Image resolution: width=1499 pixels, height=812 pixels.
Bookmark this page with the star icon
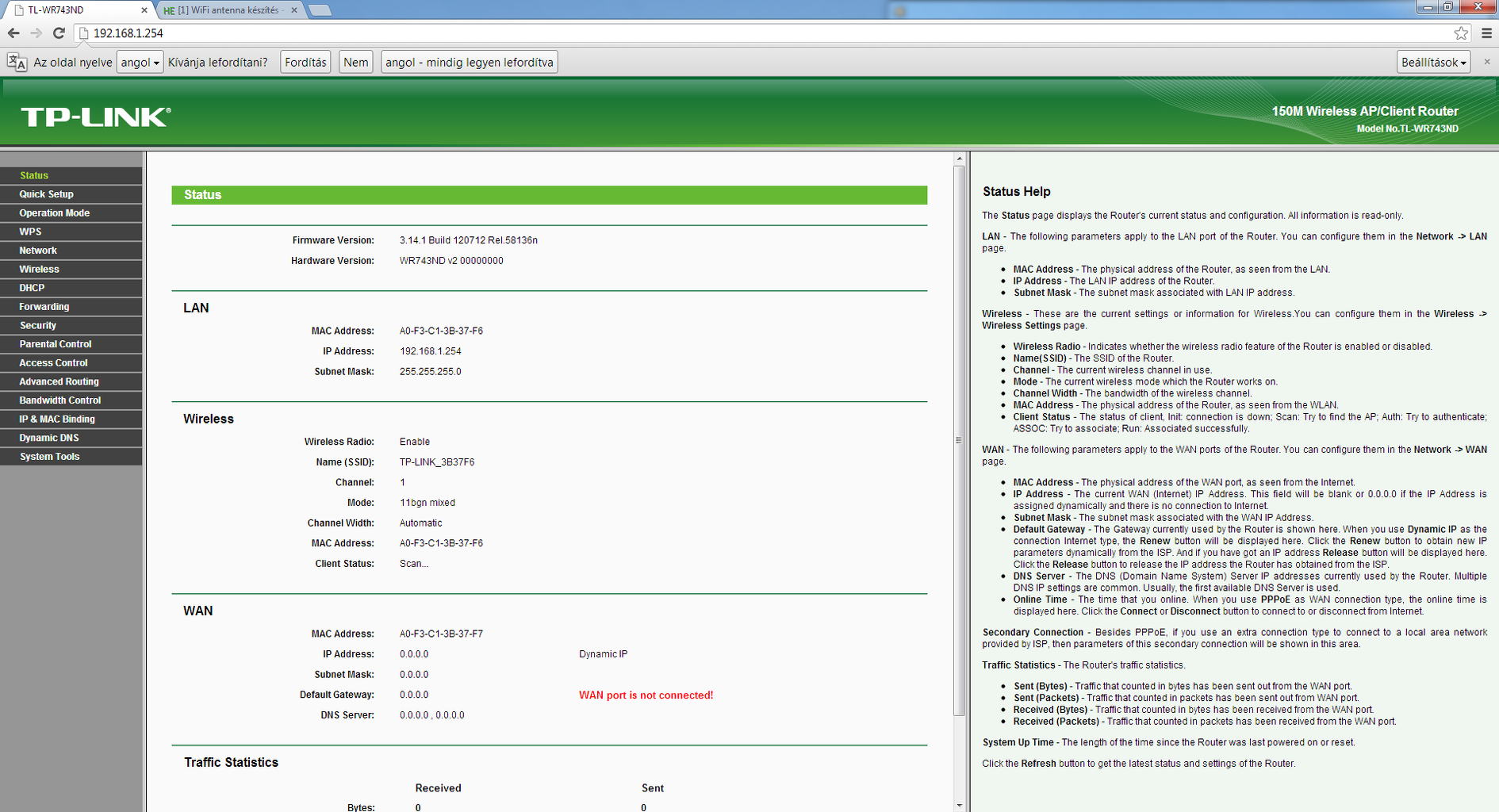[1461, 33]
